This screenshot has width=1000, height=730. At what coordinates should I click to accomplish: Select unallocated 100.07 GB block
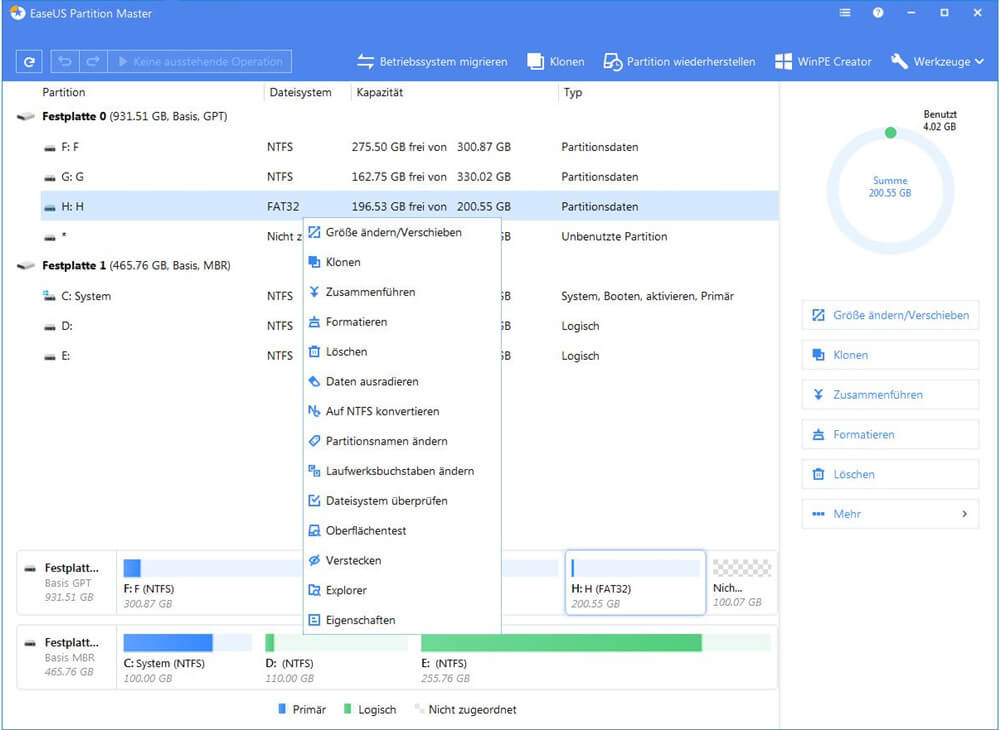click(x=742, y=583)
